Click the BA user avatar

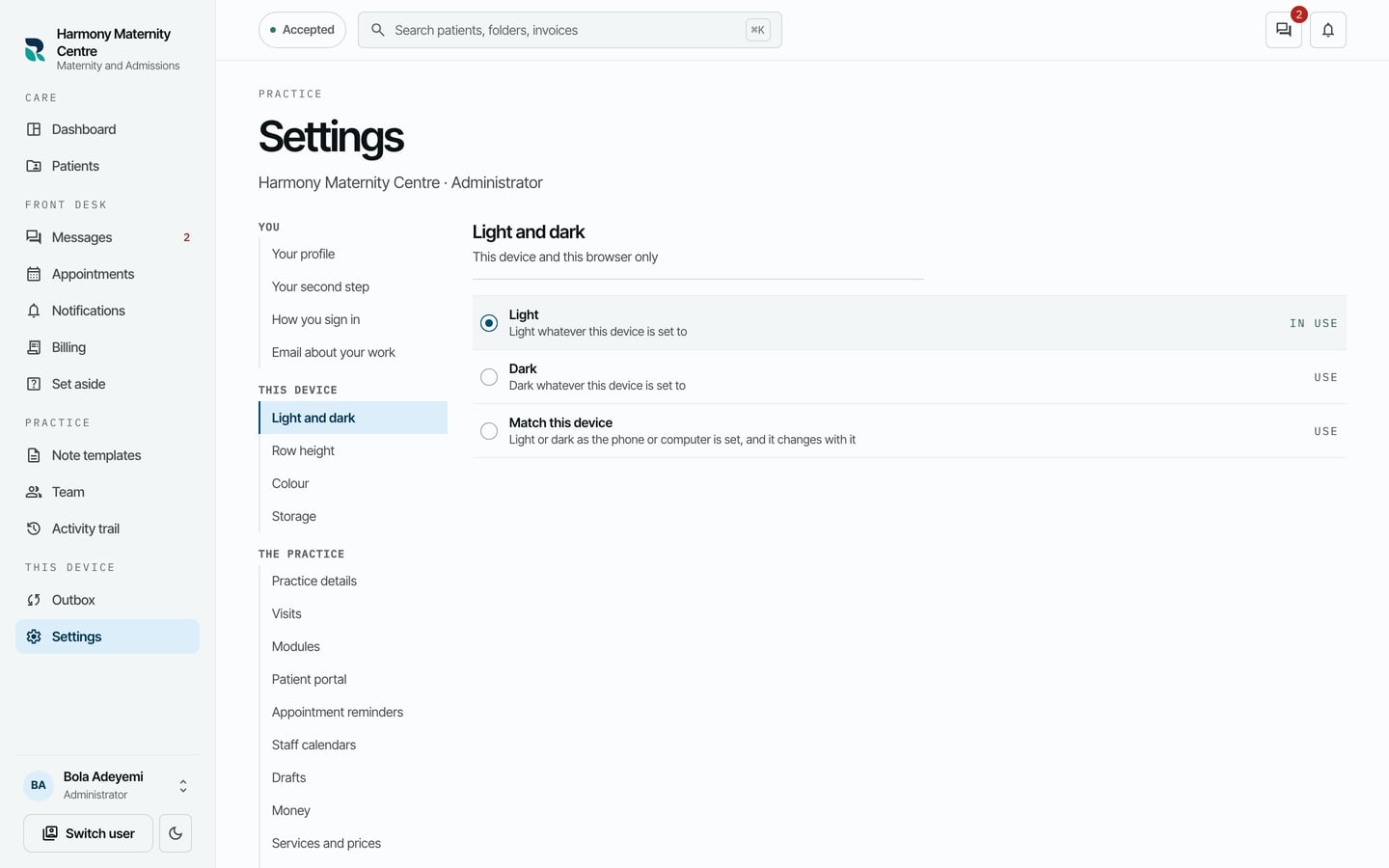pyautogui.click(x=39, y=785)
